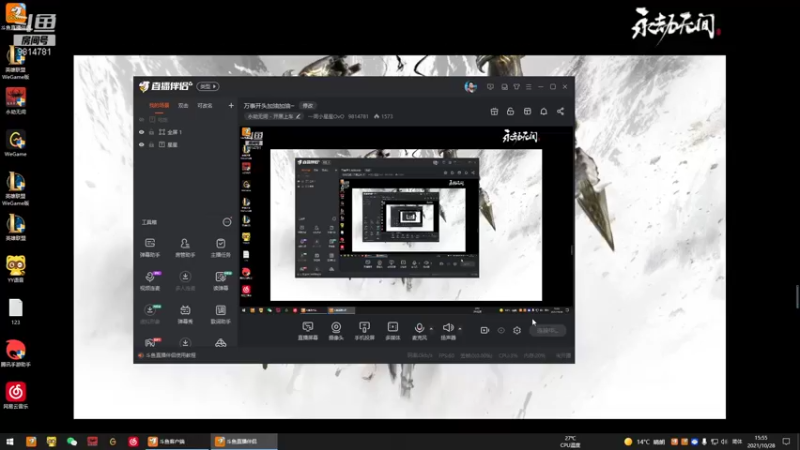
Task: Switch to the 斗鱼直播伴侣 taskbar window
Action: [244, 441]
